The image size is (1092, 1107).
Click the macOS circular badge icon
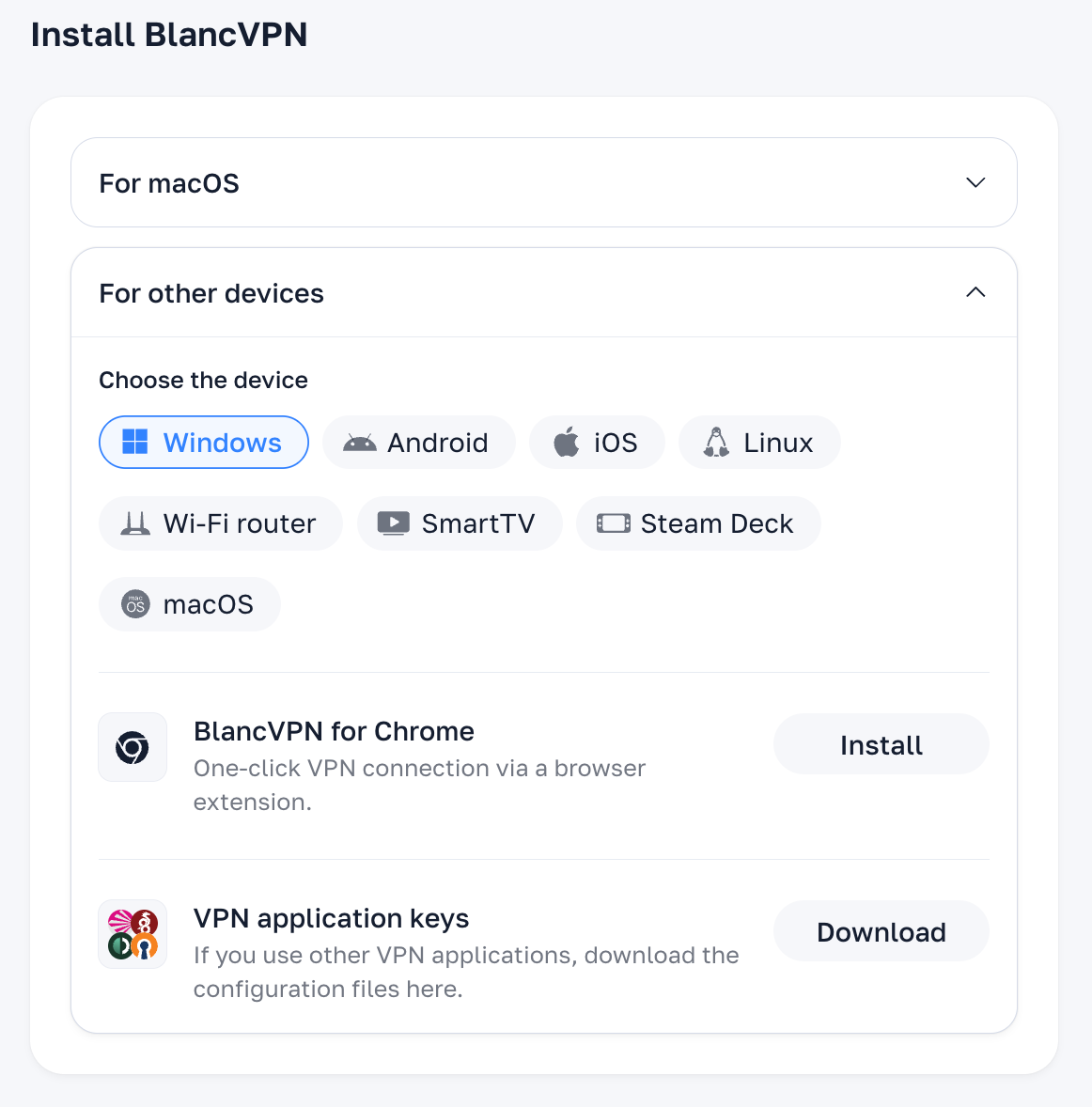point(135,604)
